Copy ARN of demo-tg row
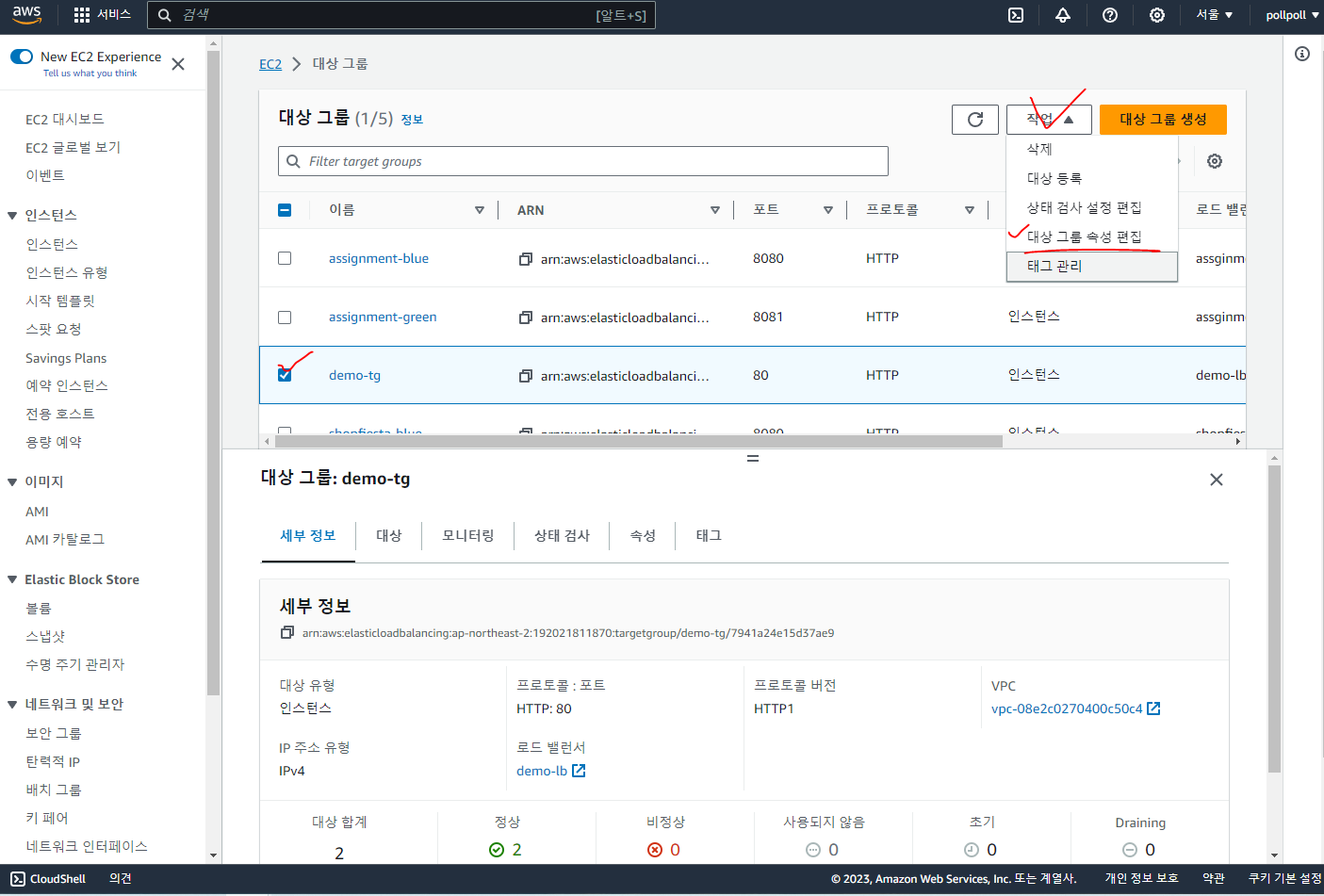1324x896 pixels. coord(526,376)
